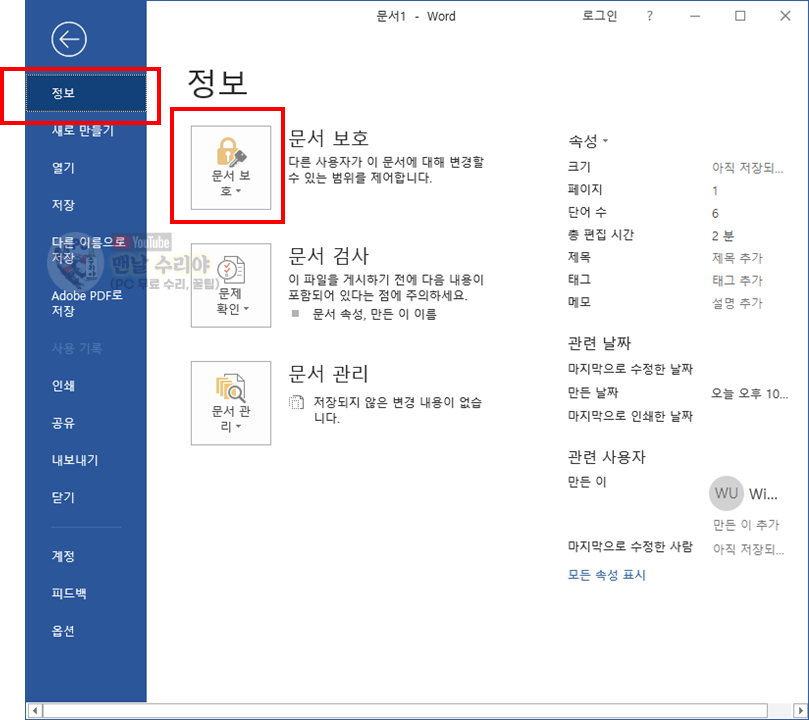The image size is (809, 720).
Task: Click 제목 추가 title field
Action: coord(737,258)
